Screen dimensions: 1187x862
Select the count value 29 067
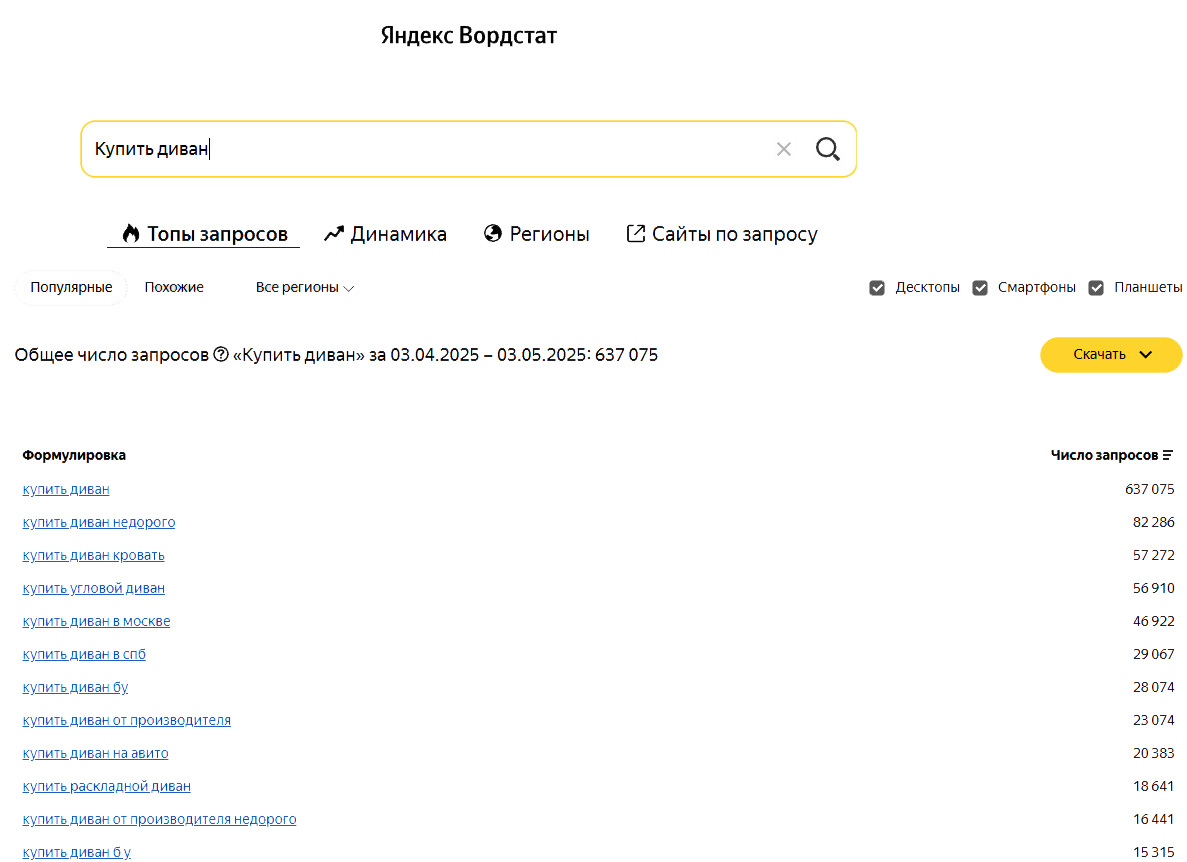1154,655
